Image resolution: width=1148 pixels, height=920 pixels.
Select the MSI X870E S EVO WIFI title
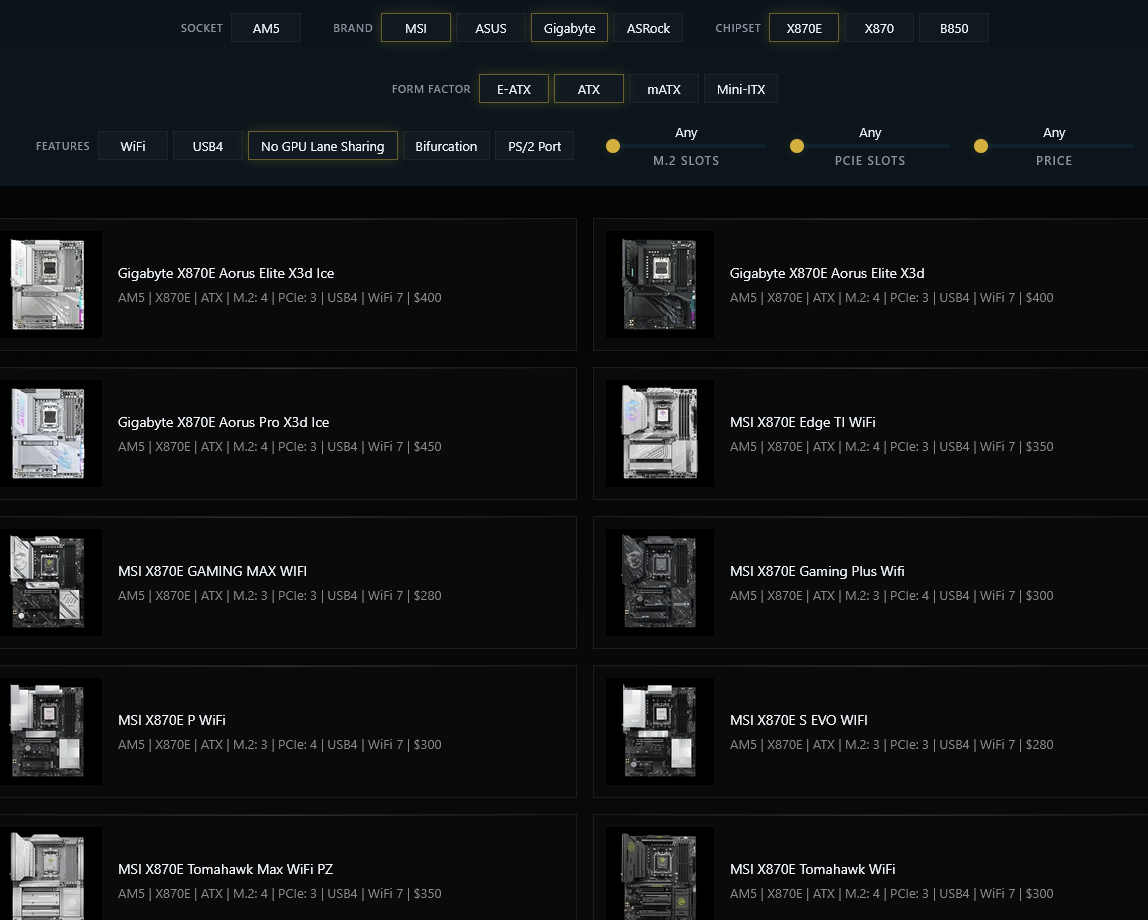(799, 720)
